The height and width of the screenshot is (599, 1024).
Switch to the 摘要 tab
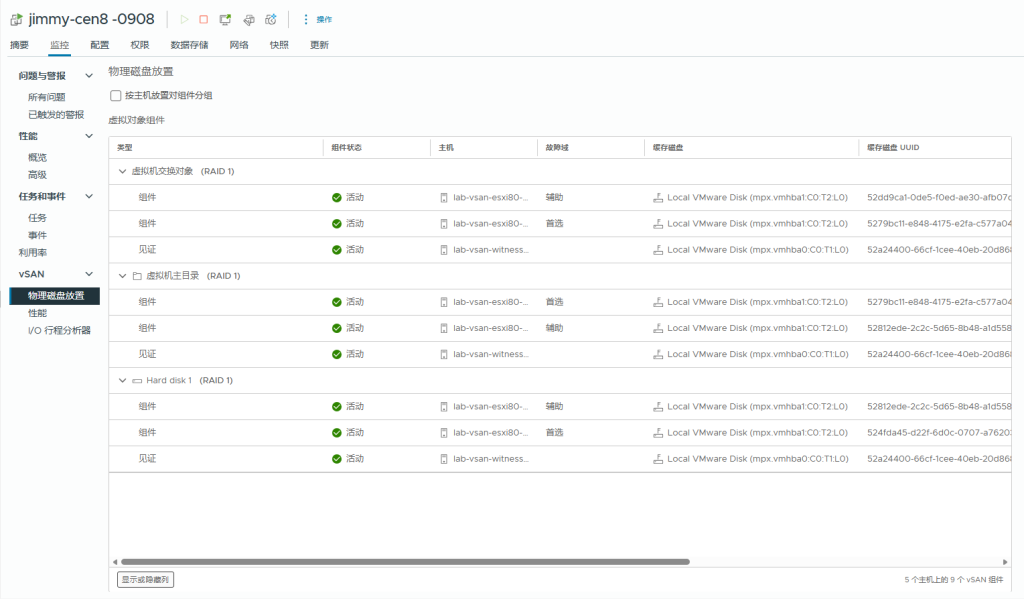19,45
